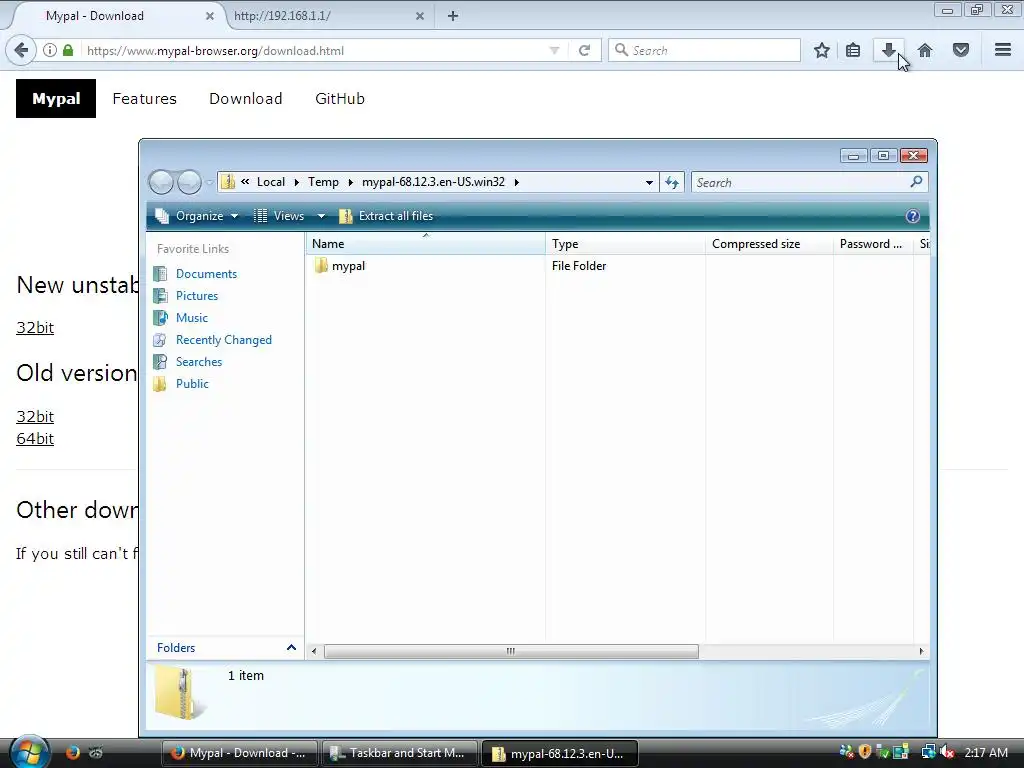This screenshot has width=1024, height=768.
Task: Click the 2:17 AM system clock
Action: [x=985, y=752]
